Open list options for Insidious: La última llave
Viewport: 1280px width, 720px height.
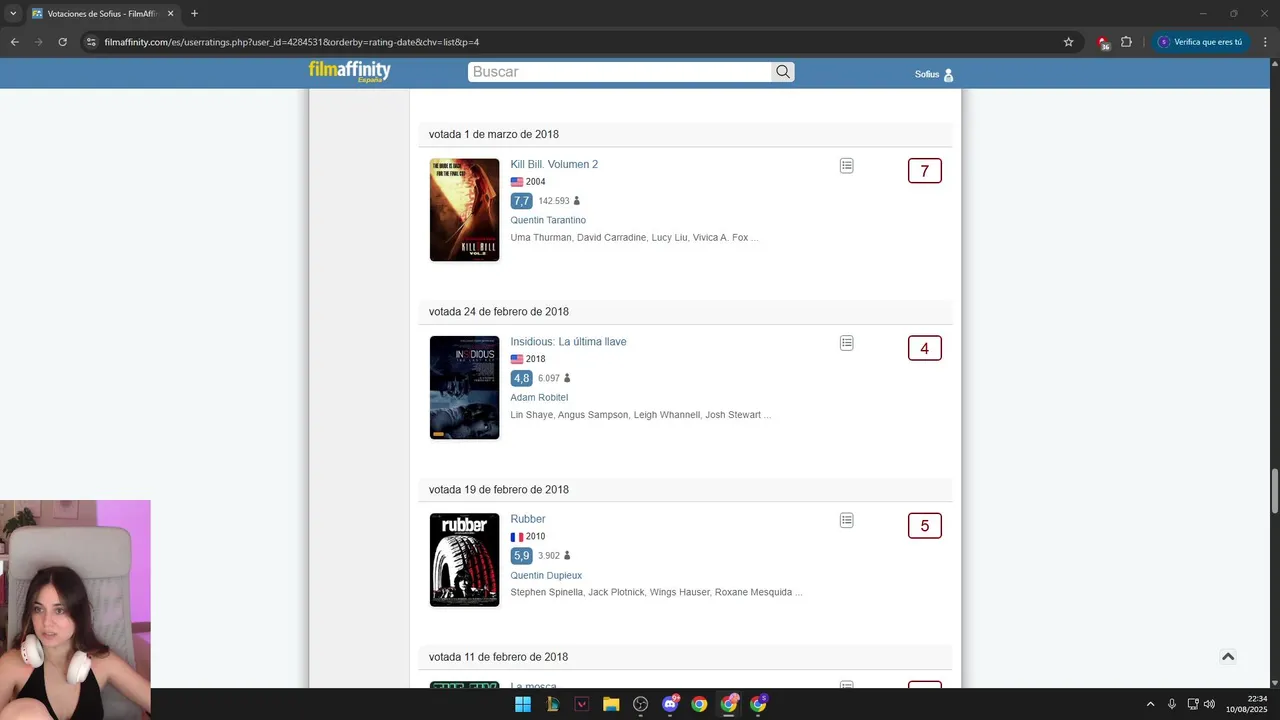tap(847, 343)
